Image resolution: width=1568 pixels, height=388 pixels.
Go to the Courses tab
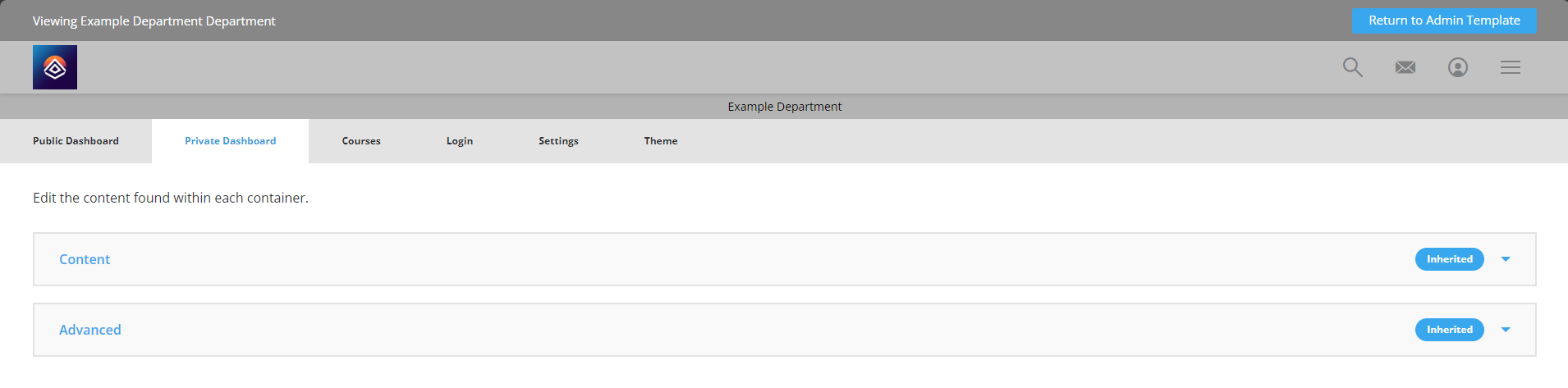click(x=361, y=141)
